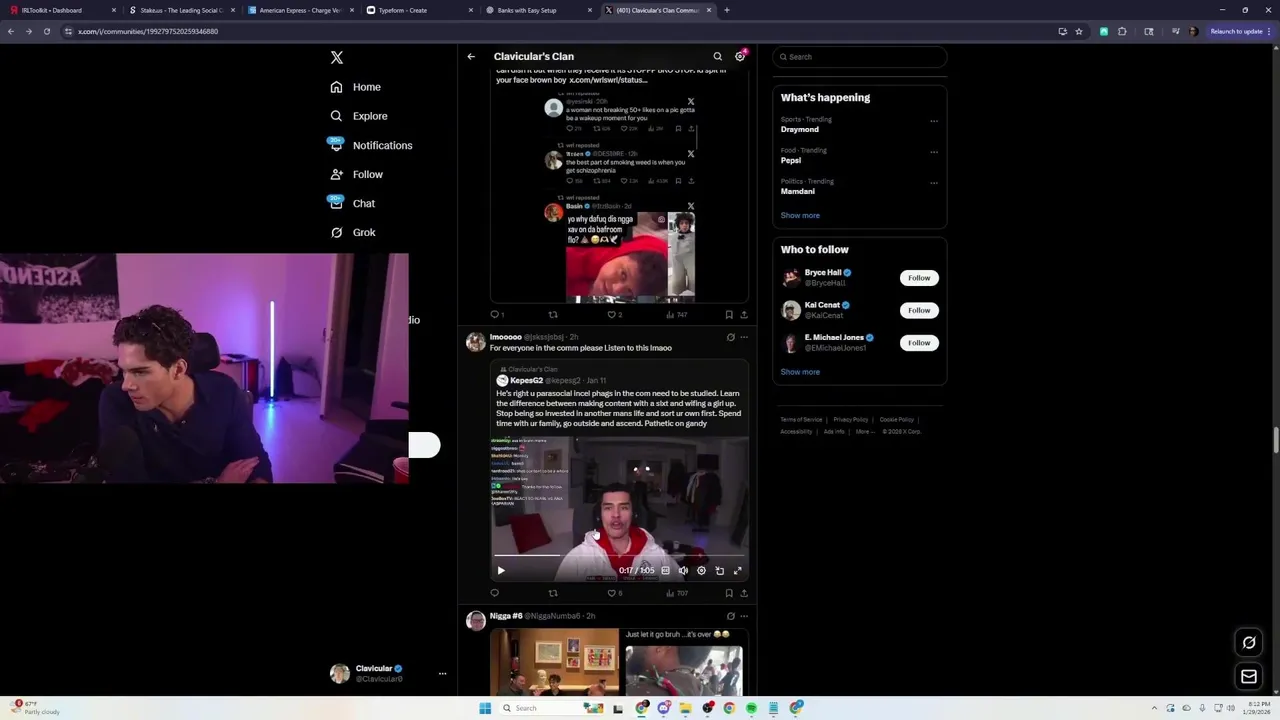Bookmark lmooooo's post
The image size is (1280, 720).
click(728, 593)
